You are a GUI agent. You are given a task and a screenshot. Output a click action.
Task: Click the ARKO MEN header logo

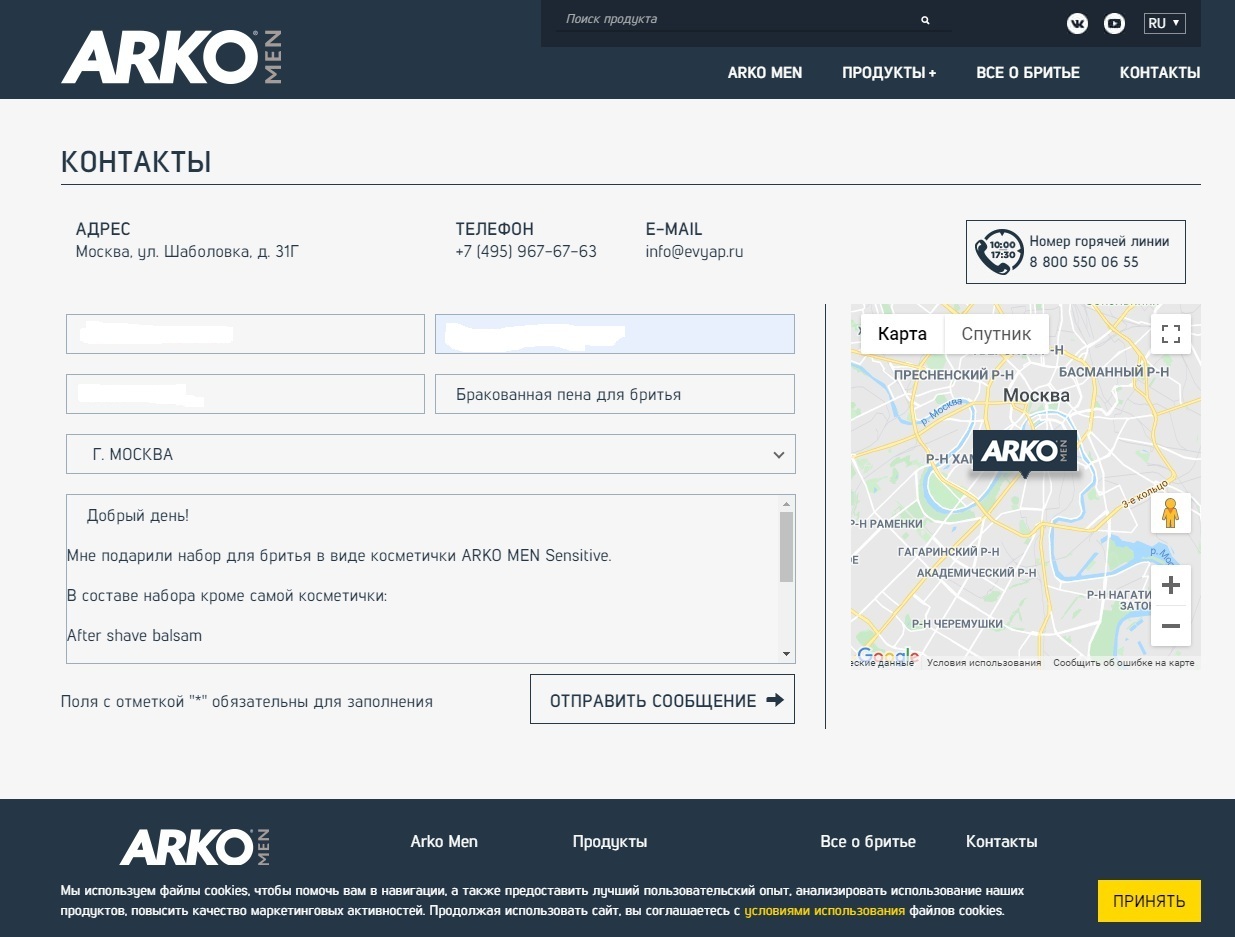coord(171,57)
